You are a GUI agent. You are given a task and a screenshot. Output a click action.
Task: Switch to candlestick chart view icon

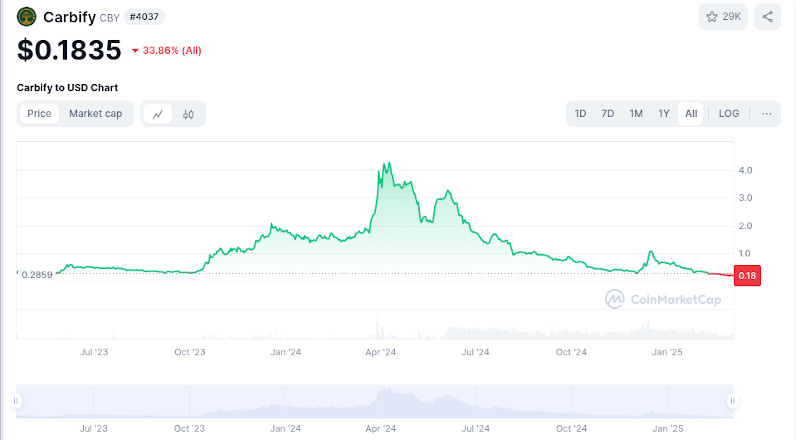click(188, 114)
